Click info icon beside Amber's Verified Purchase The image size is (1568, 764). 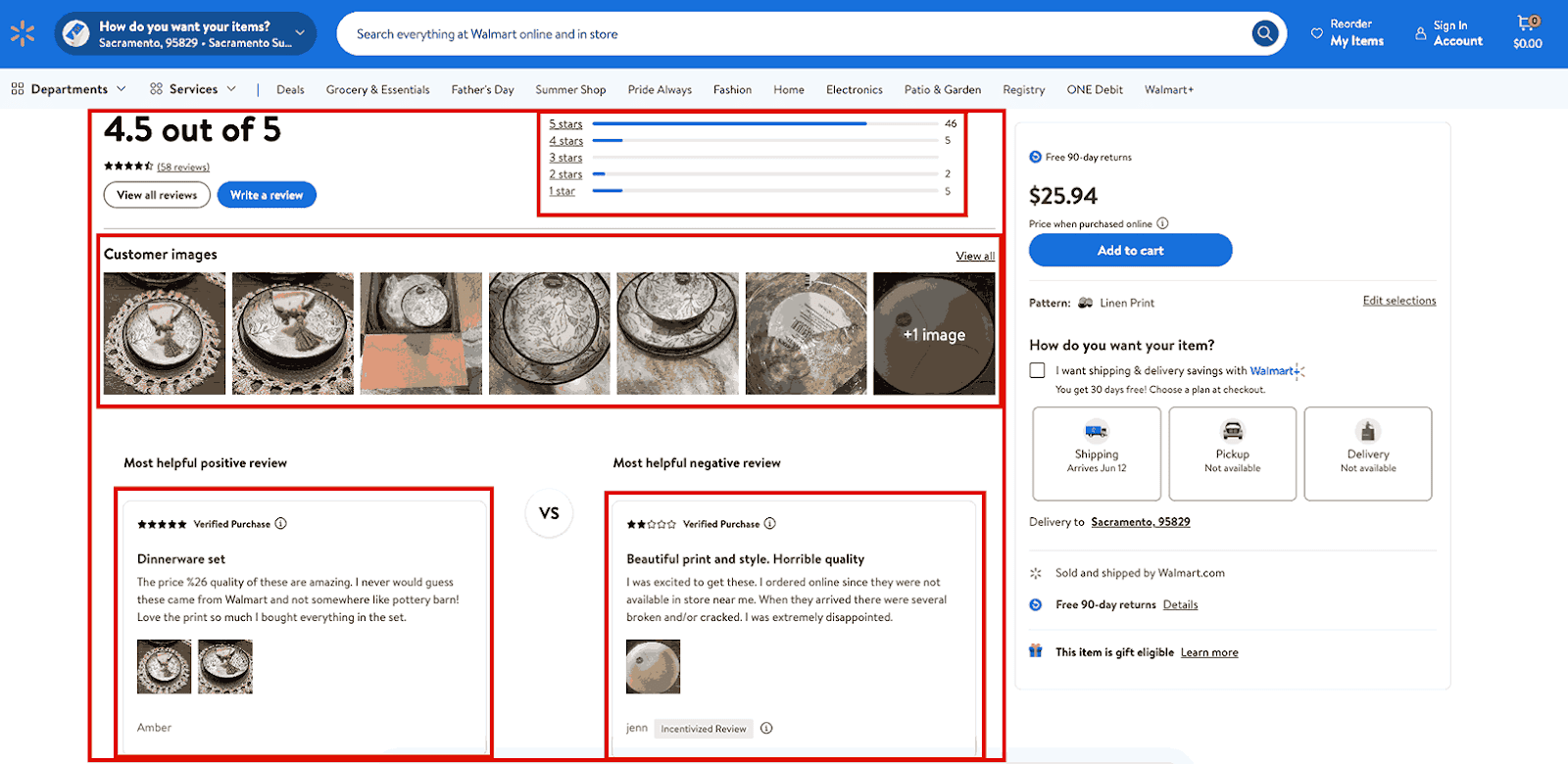(280, 523)
